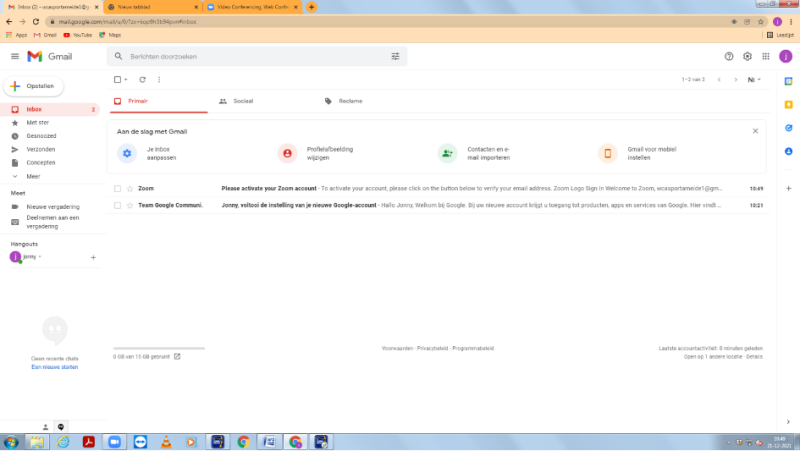The width and height of the screenshot is (800, 451).
Task: Open the Inbox folder
Action: coord(51,109)
